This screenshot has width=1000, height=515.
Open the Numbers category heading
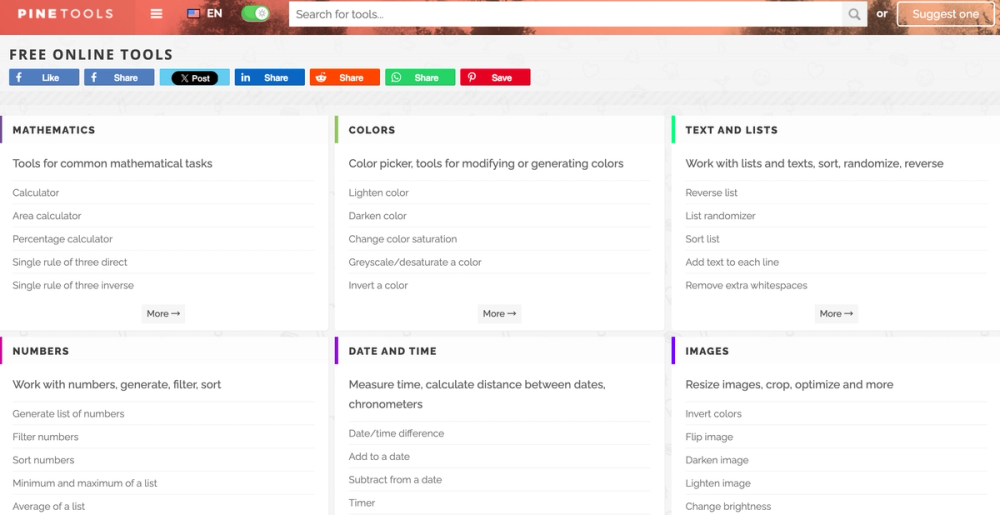[x=41, y=351]
